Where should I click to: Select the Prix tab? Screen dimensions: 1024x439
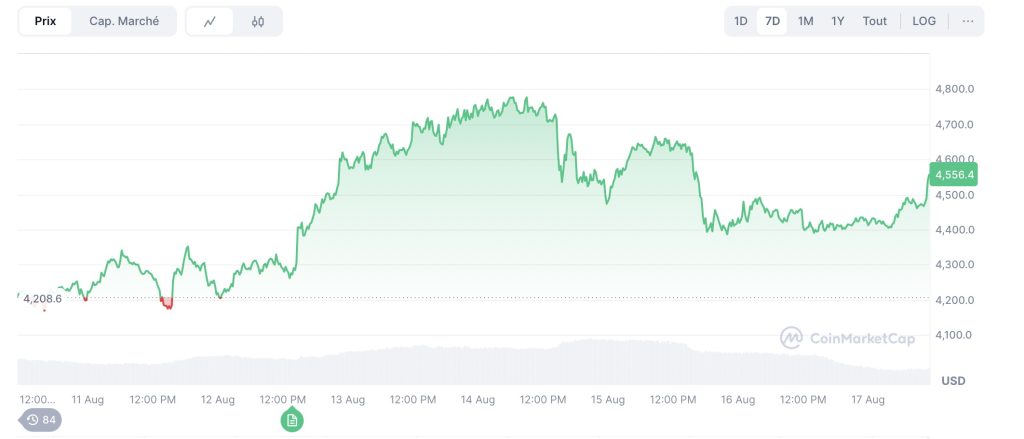point(45,21)
